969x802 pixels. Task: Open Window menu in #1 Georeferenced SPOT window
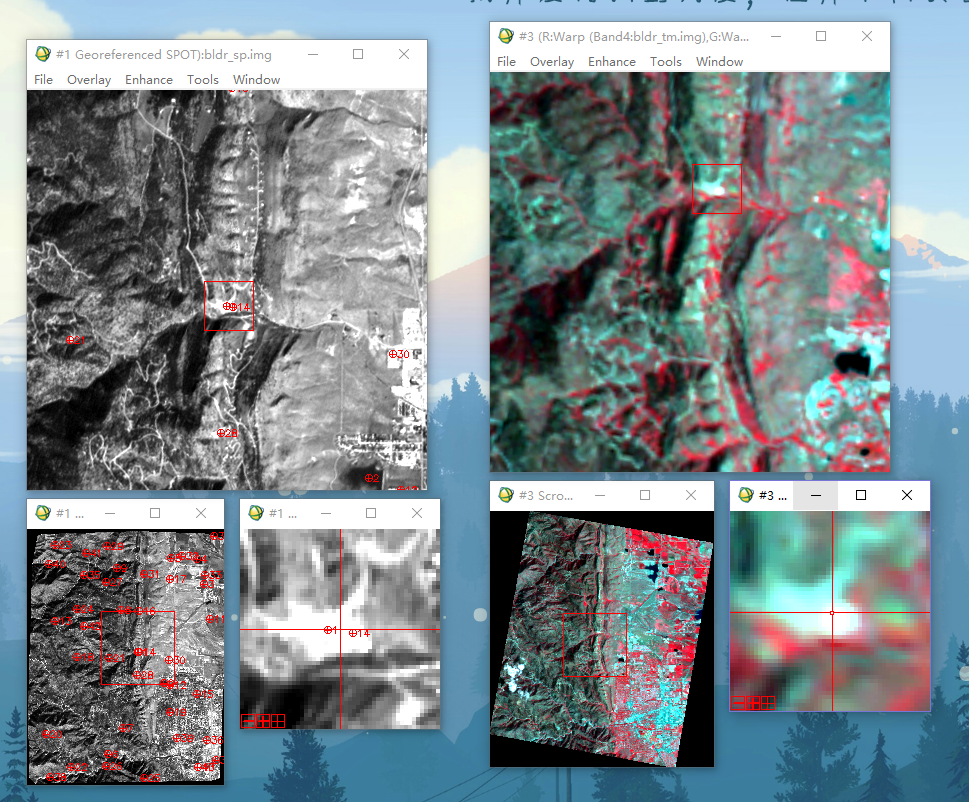[x=256, y=80]
